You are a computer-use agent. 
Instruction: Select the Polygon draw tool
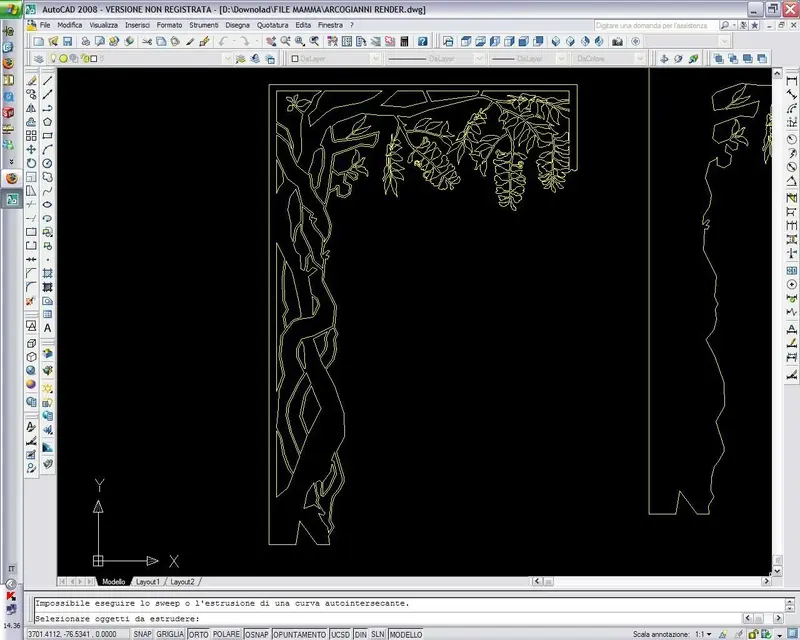[48, 121]
